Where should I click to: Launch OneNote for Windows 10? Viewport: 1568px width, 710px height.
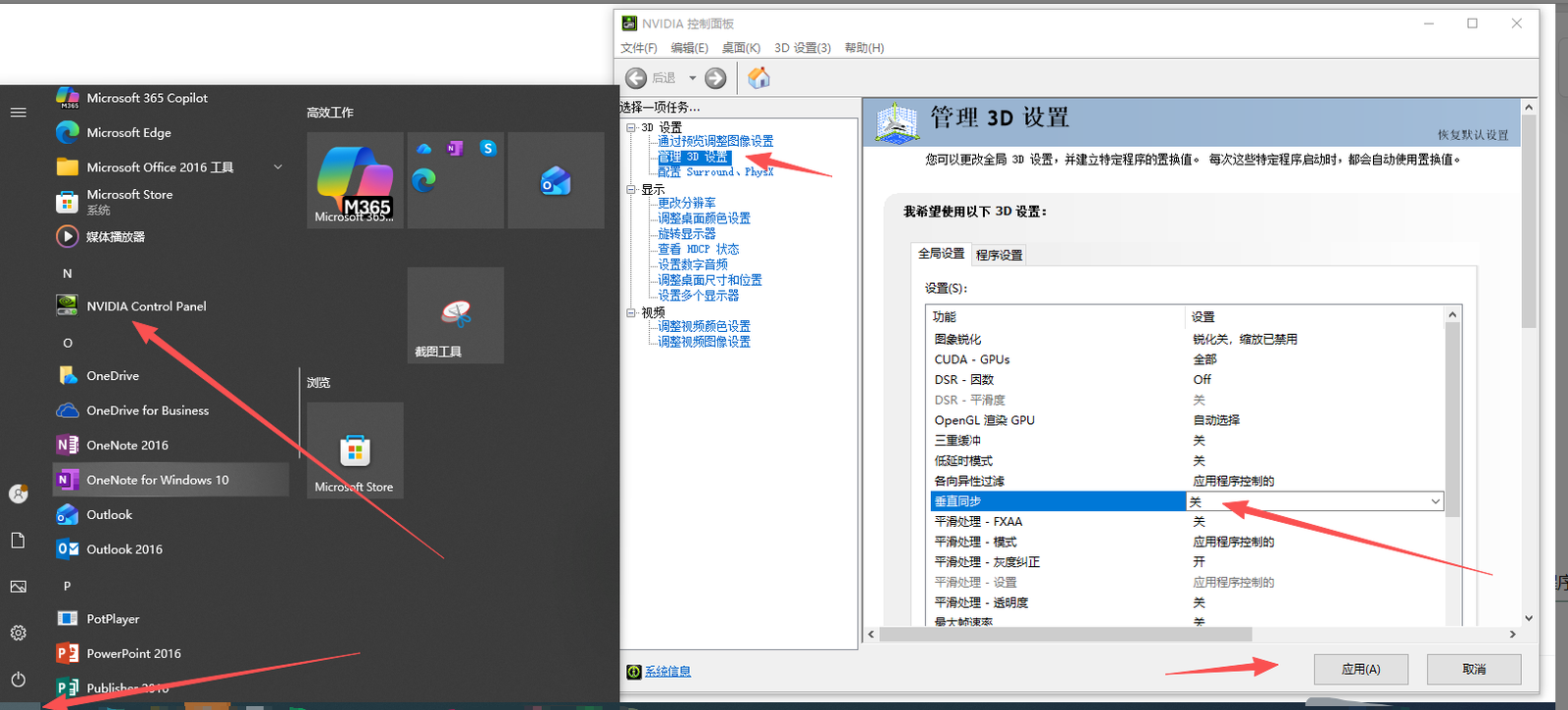171,480
